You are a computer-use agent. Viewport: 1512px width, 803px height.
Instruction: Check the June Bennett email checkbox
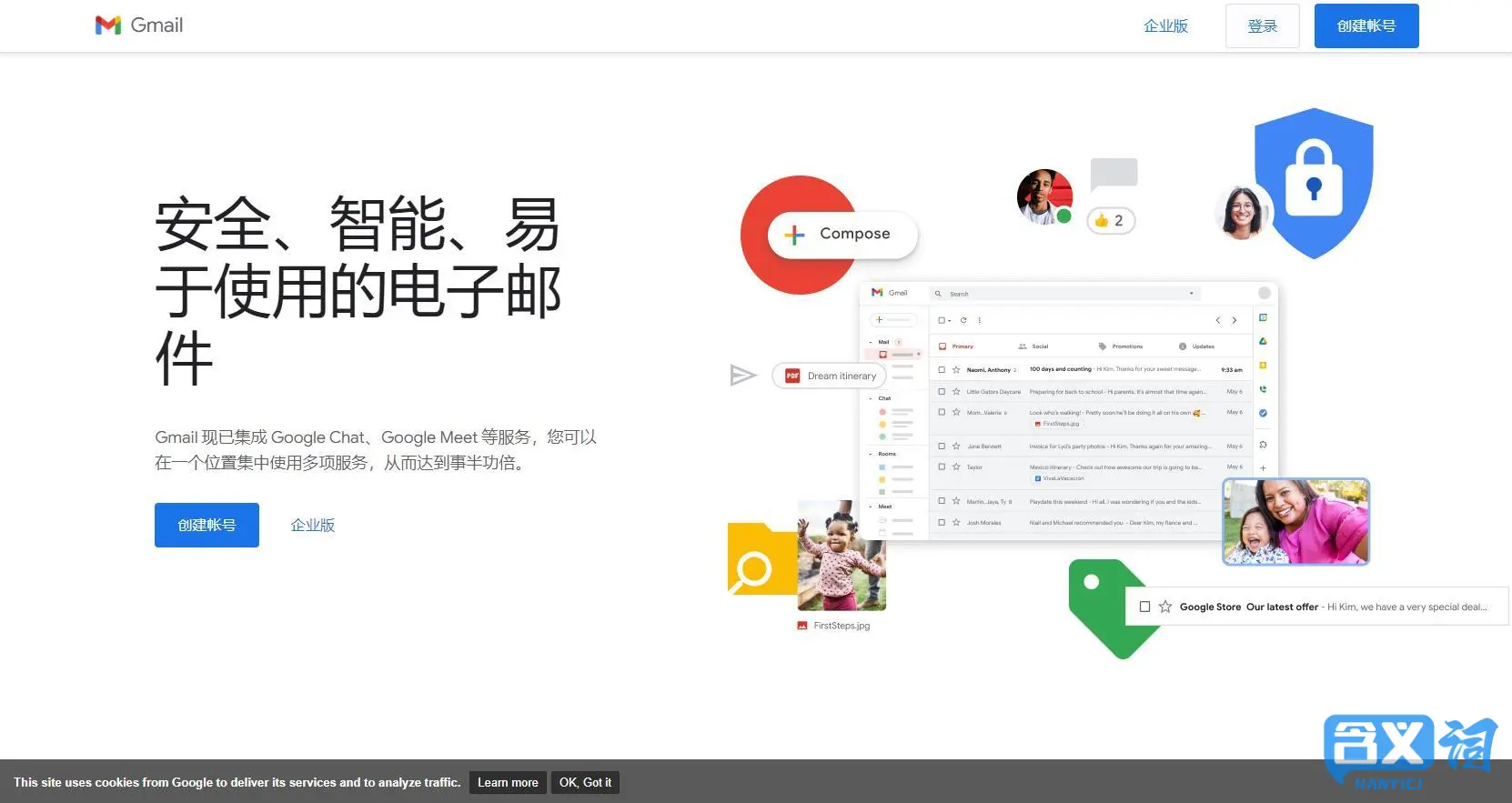pos(942,446)
